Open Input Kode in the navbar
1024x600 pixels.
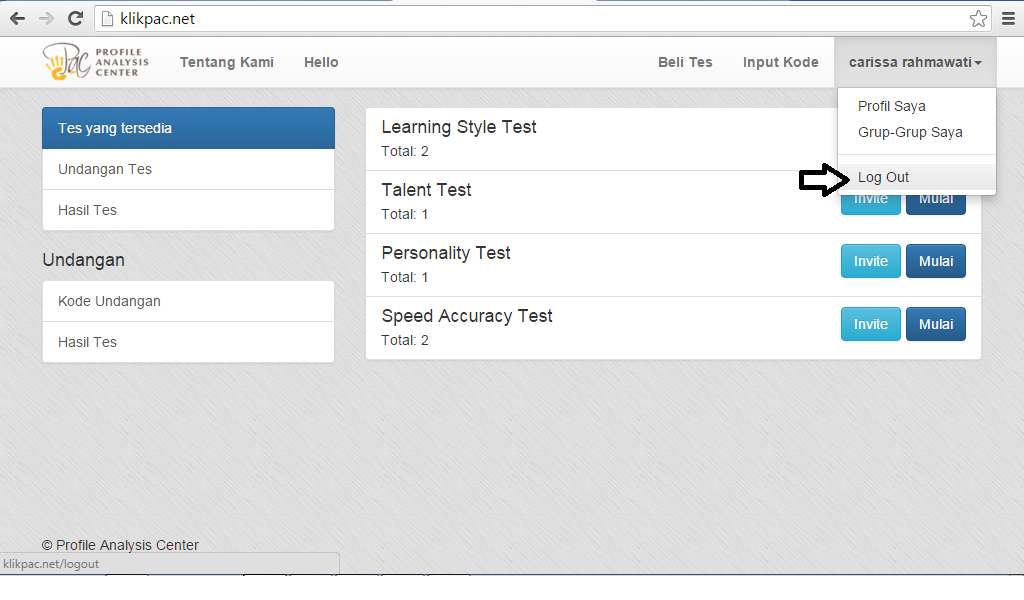[780, 62]
